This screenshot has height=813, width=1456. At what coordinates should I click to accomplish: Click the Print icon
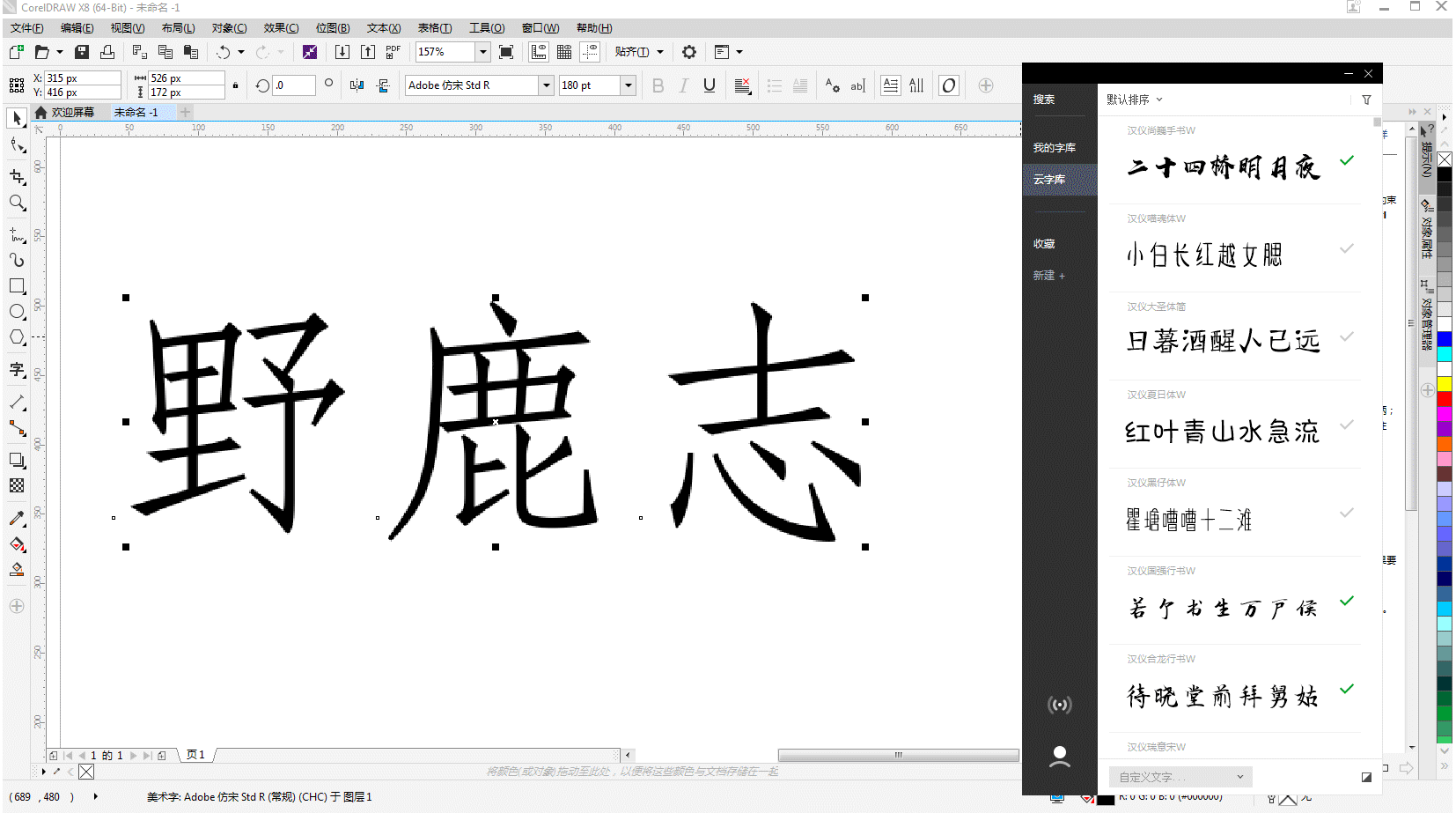tap(107, 52)
